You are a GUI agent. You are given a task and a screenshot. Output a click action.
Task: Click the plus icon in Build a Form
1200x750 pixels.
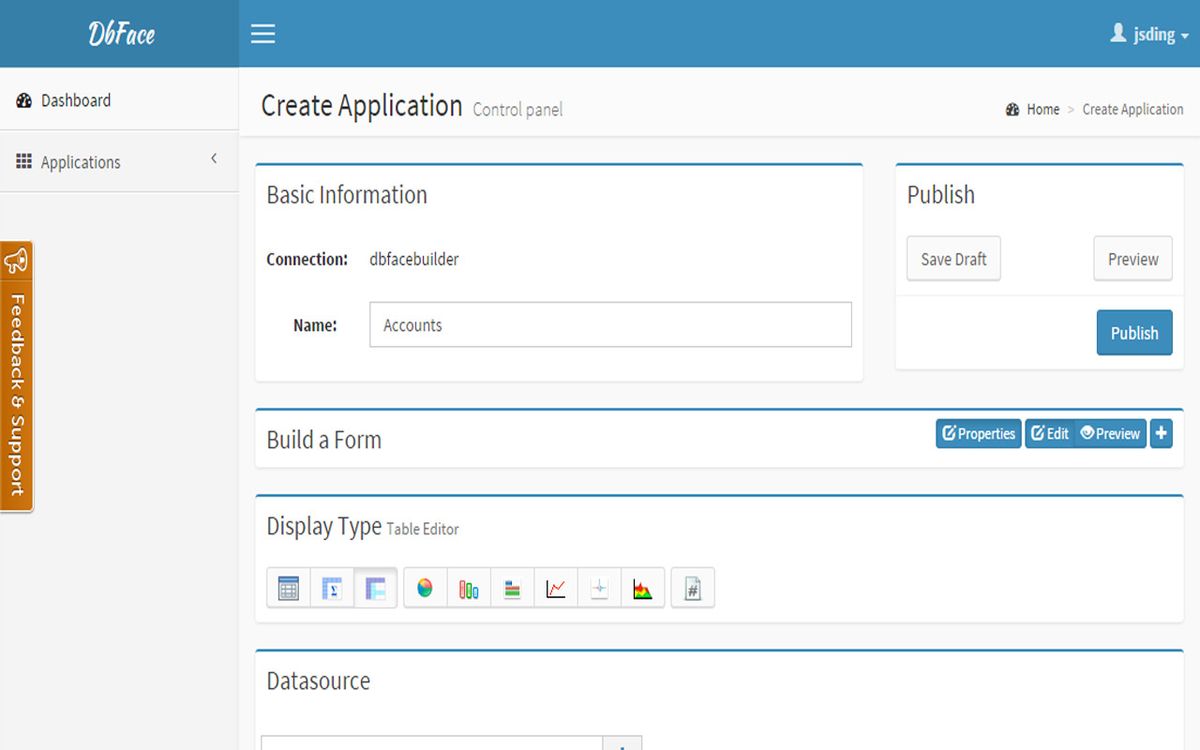coord(1161,433)
